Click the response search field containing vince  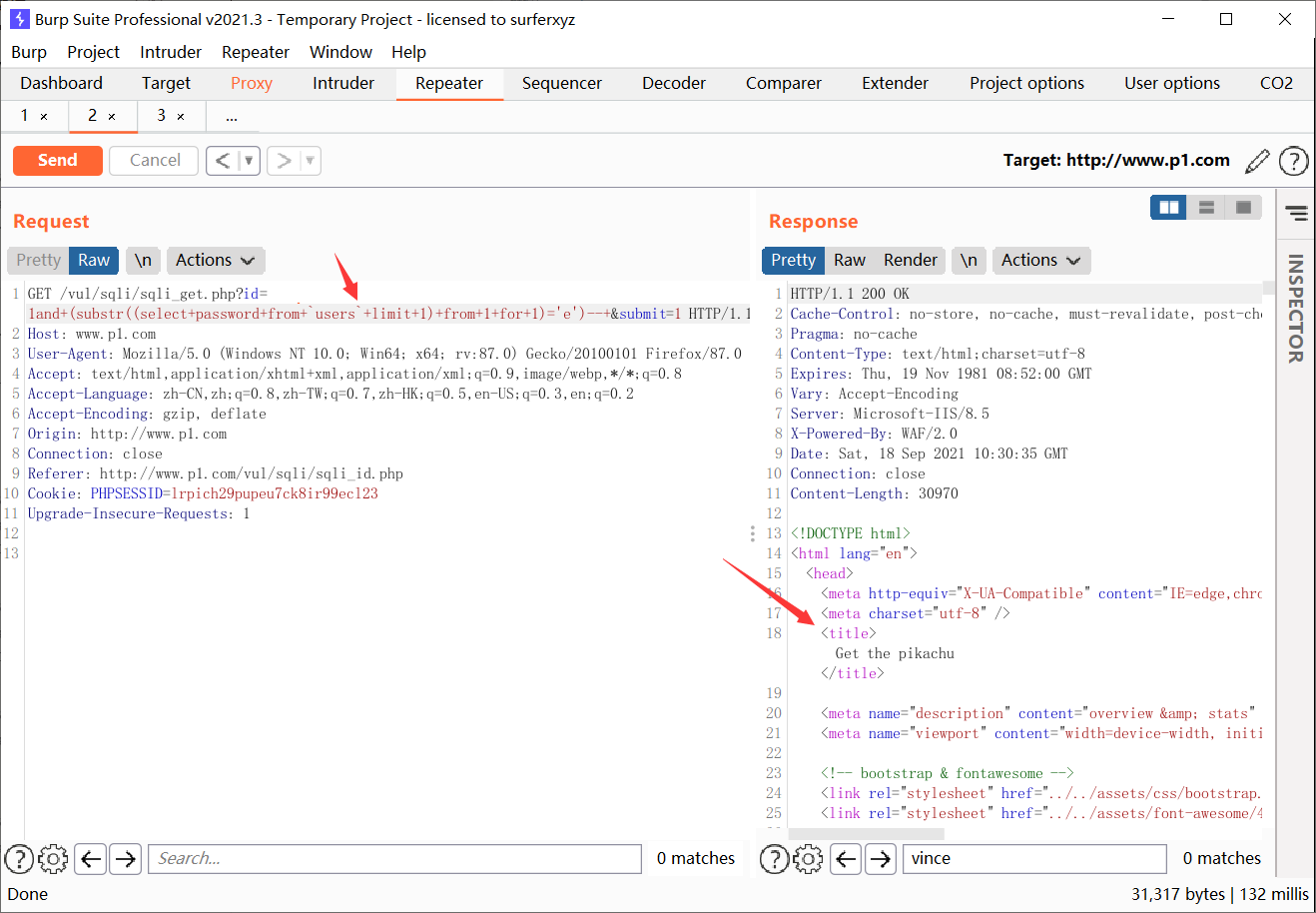pos(1034,858)
